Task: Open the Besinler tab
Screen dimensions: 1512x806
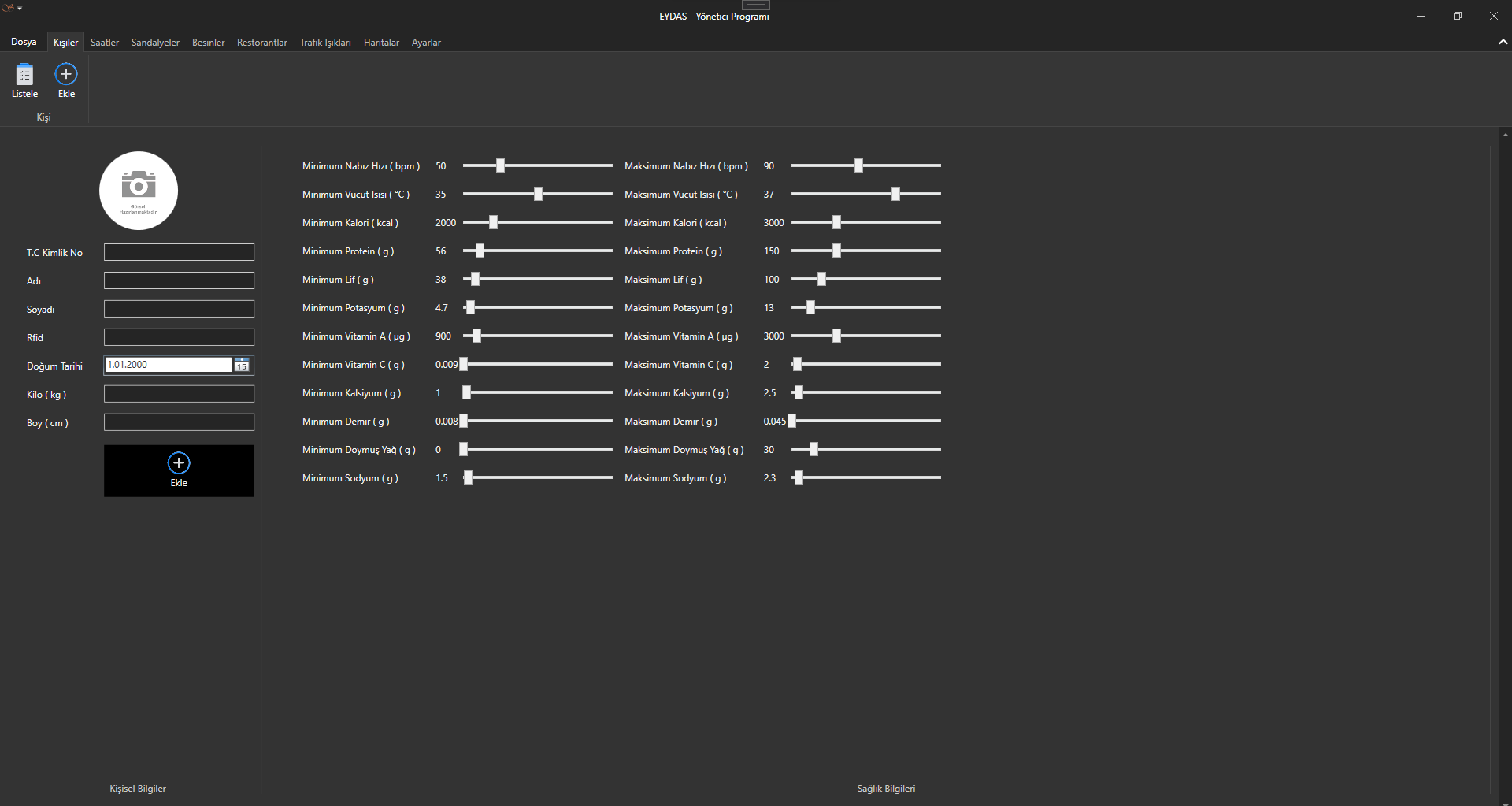Action: (x=208, y=43)
